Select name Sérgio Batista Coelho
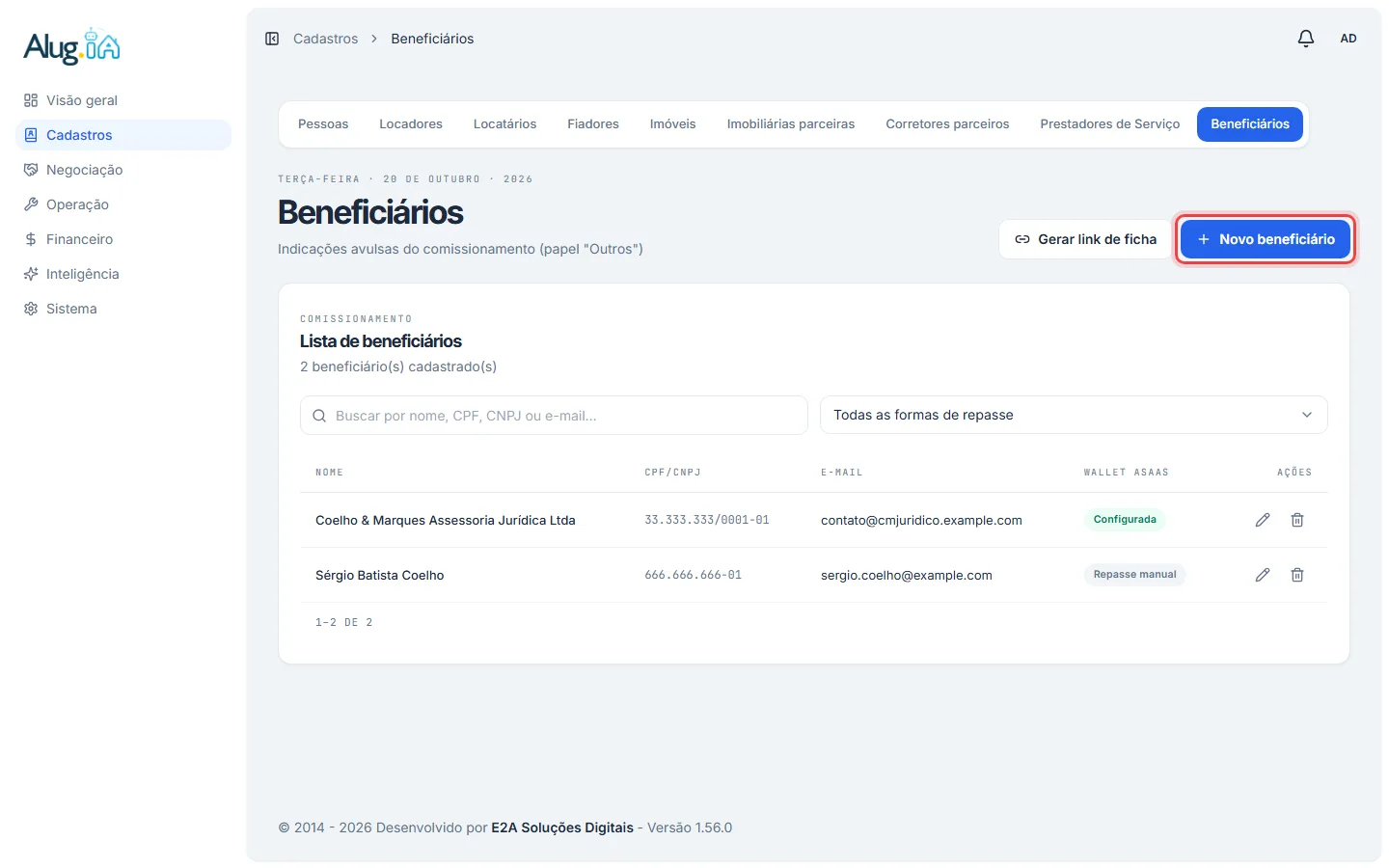This screenshot has height=868, width=1389. [x=380, y=576]
